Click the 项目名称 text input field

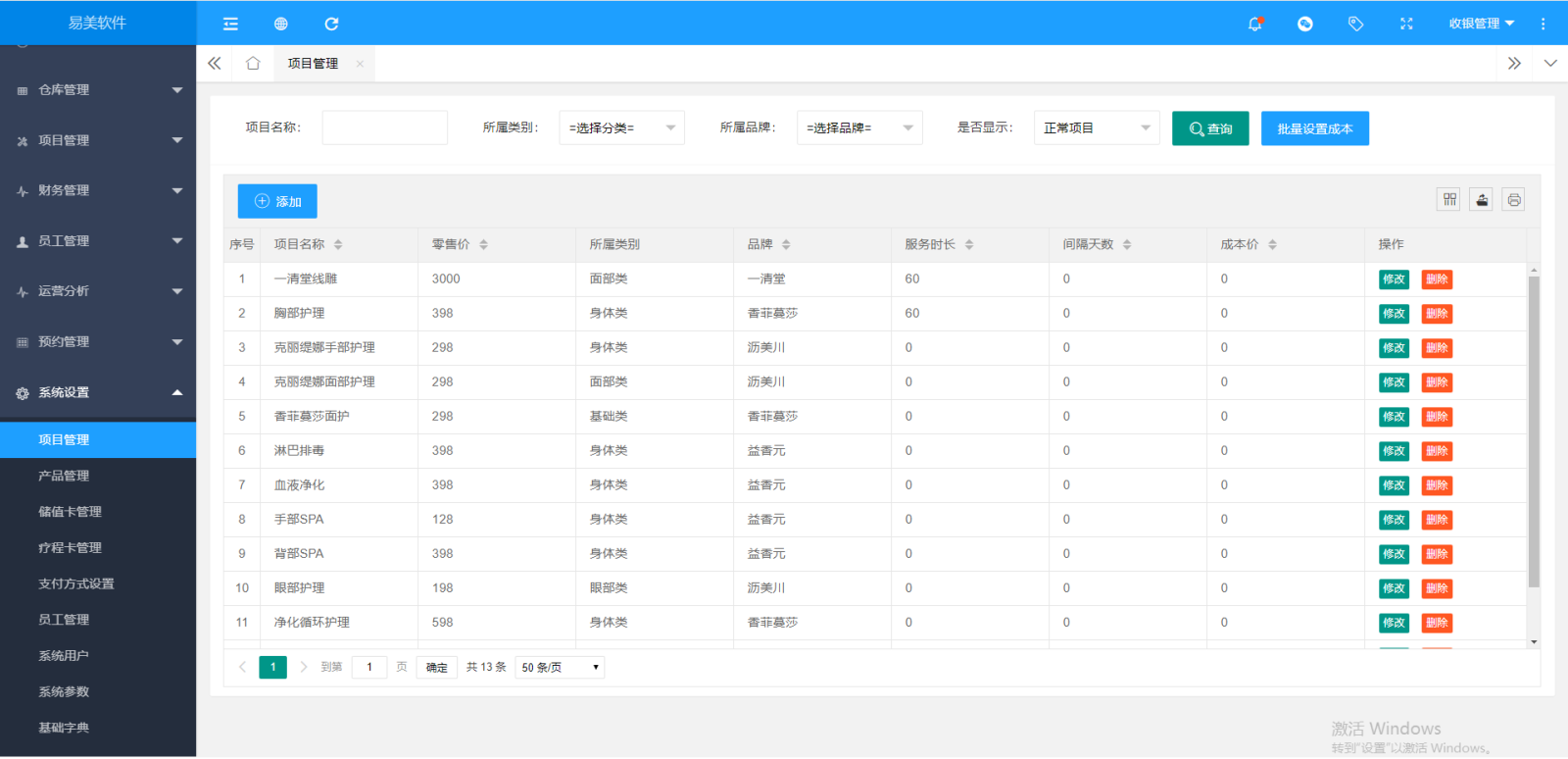384,128
